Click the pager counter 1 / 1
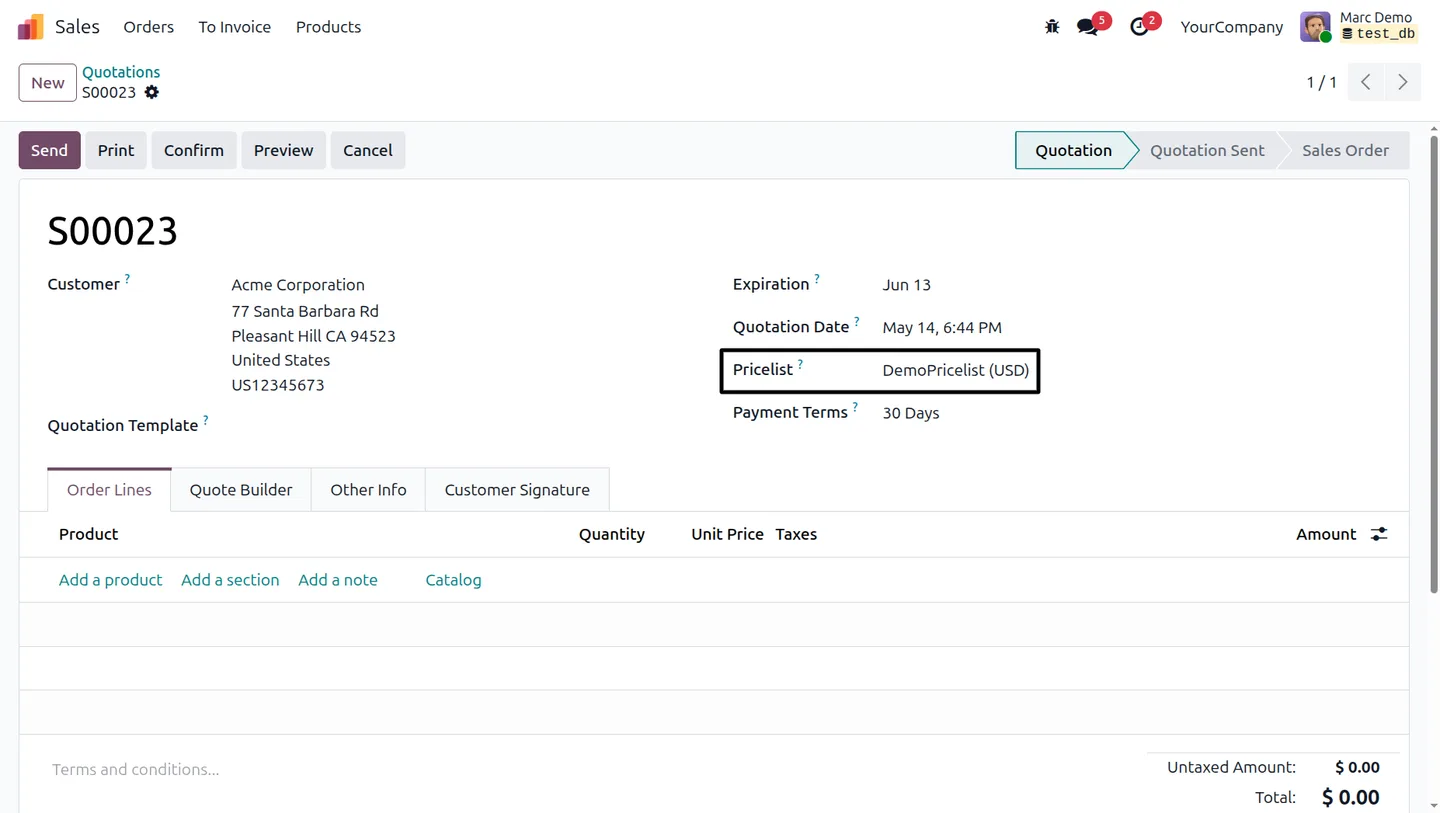 pos(1322,82)
